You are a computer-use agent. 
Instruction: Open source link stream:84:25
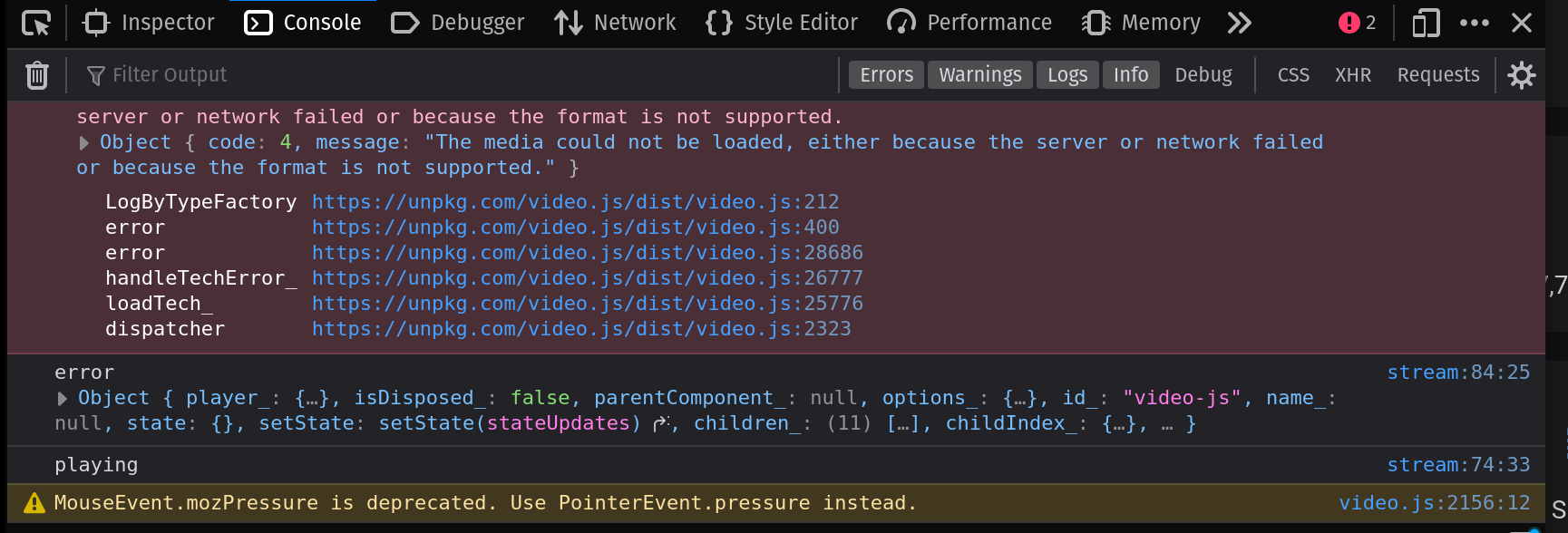tap(1457, 373)
